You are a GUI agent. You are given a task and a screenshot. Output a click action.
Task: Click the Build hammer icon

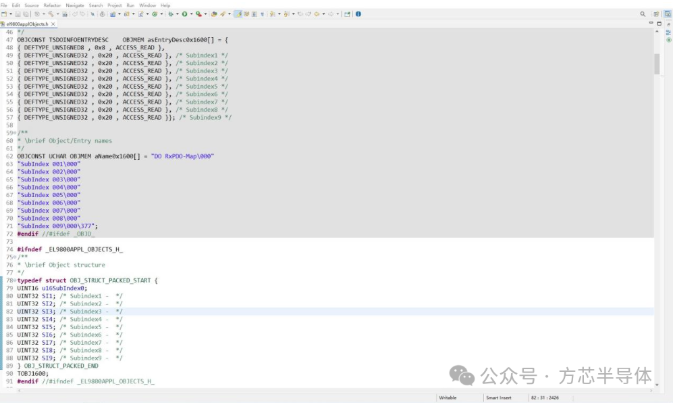(51, 14)
